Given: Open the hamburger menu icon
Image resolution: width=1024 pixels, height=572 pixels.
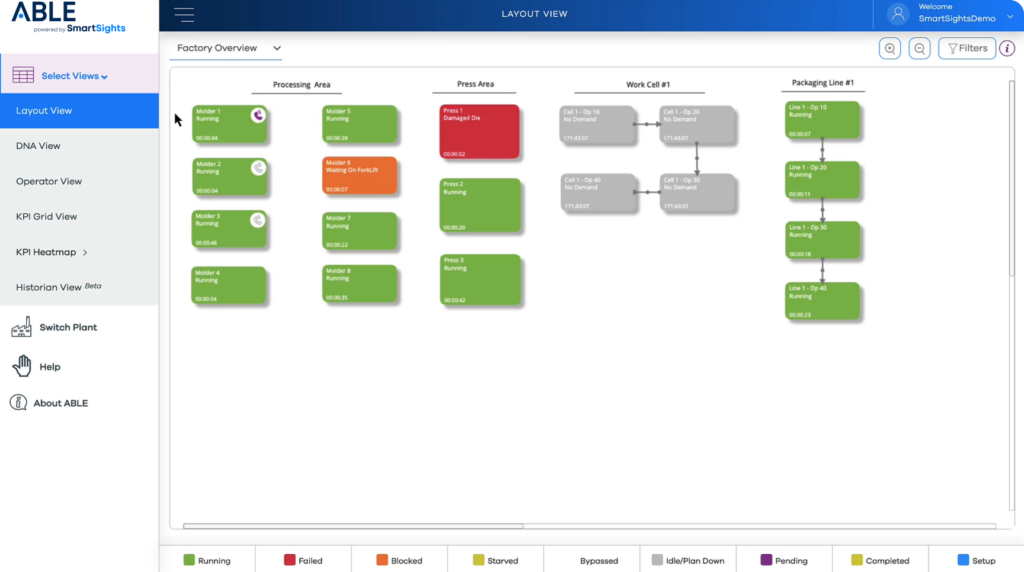Looking at the screenshot, I should pyautogui.click(x=184, y=14).
